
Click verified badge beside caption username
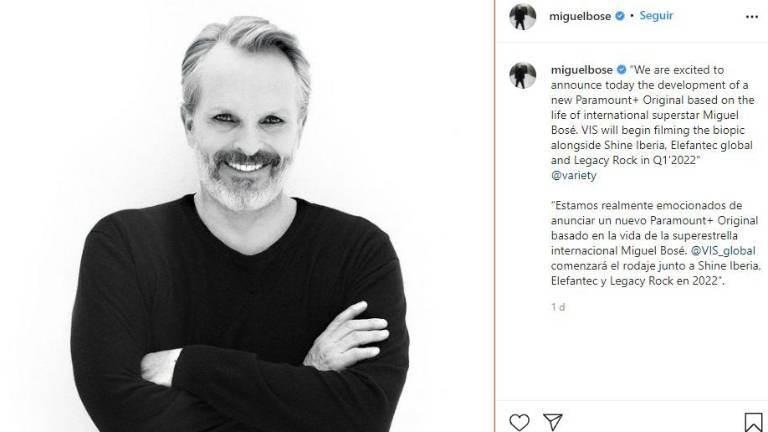(x=621, y=70)
